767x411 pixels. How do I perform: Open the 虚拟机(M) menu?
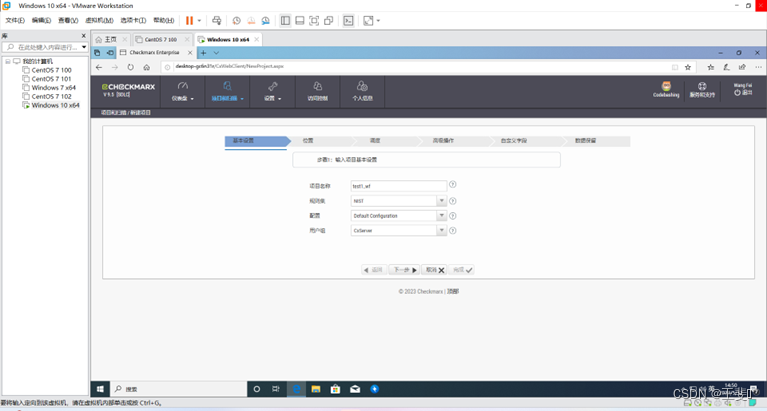(99, 21)
